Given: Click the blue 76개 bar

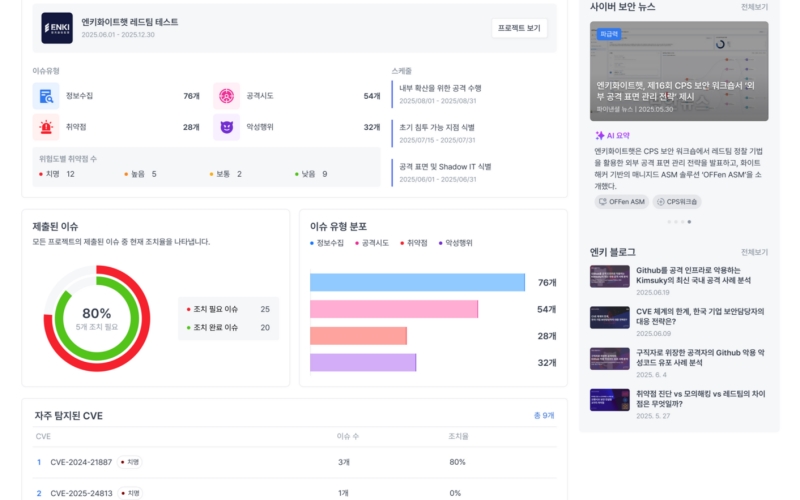Looking at the screenshot, I should (x=417, y=283).
